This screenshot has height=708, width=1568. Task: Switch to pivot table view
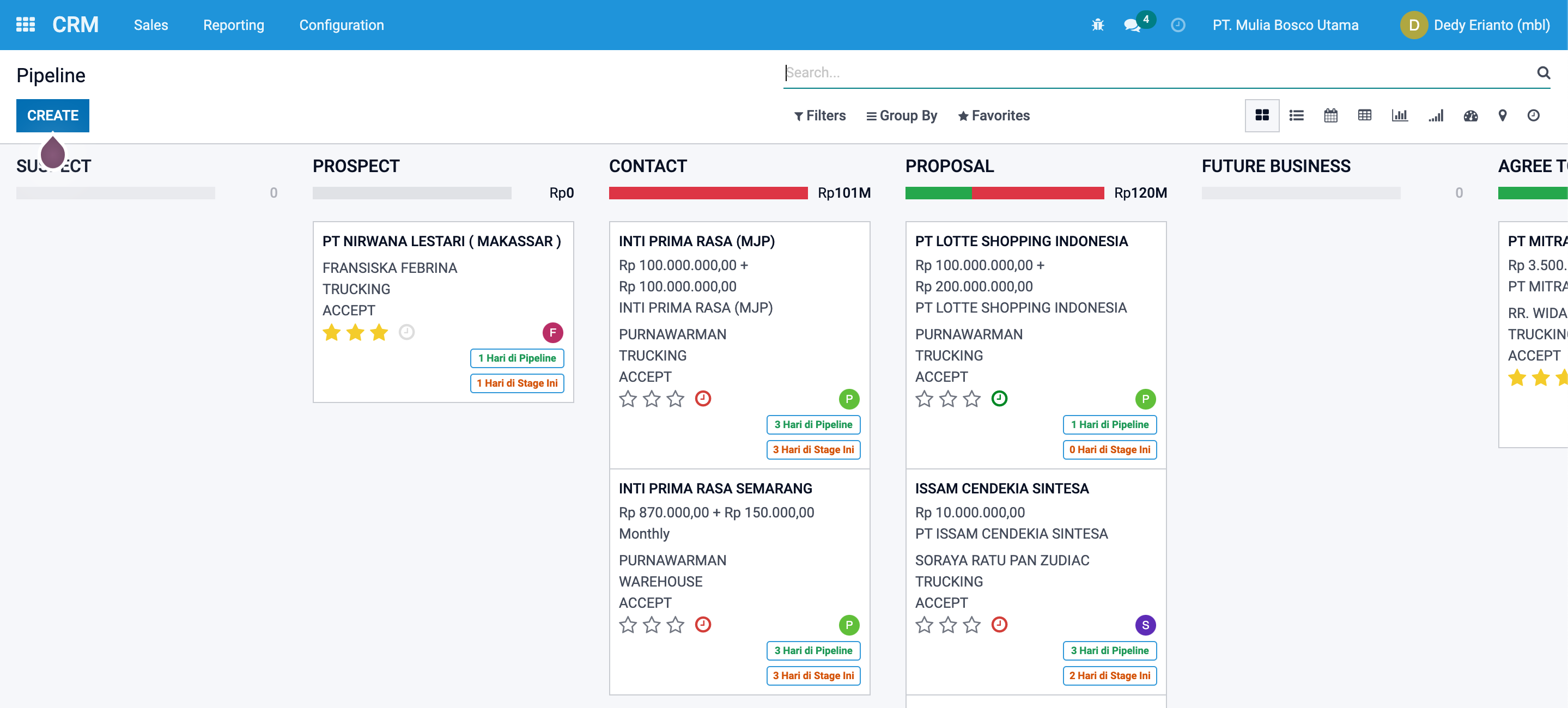click(1364, 115)
